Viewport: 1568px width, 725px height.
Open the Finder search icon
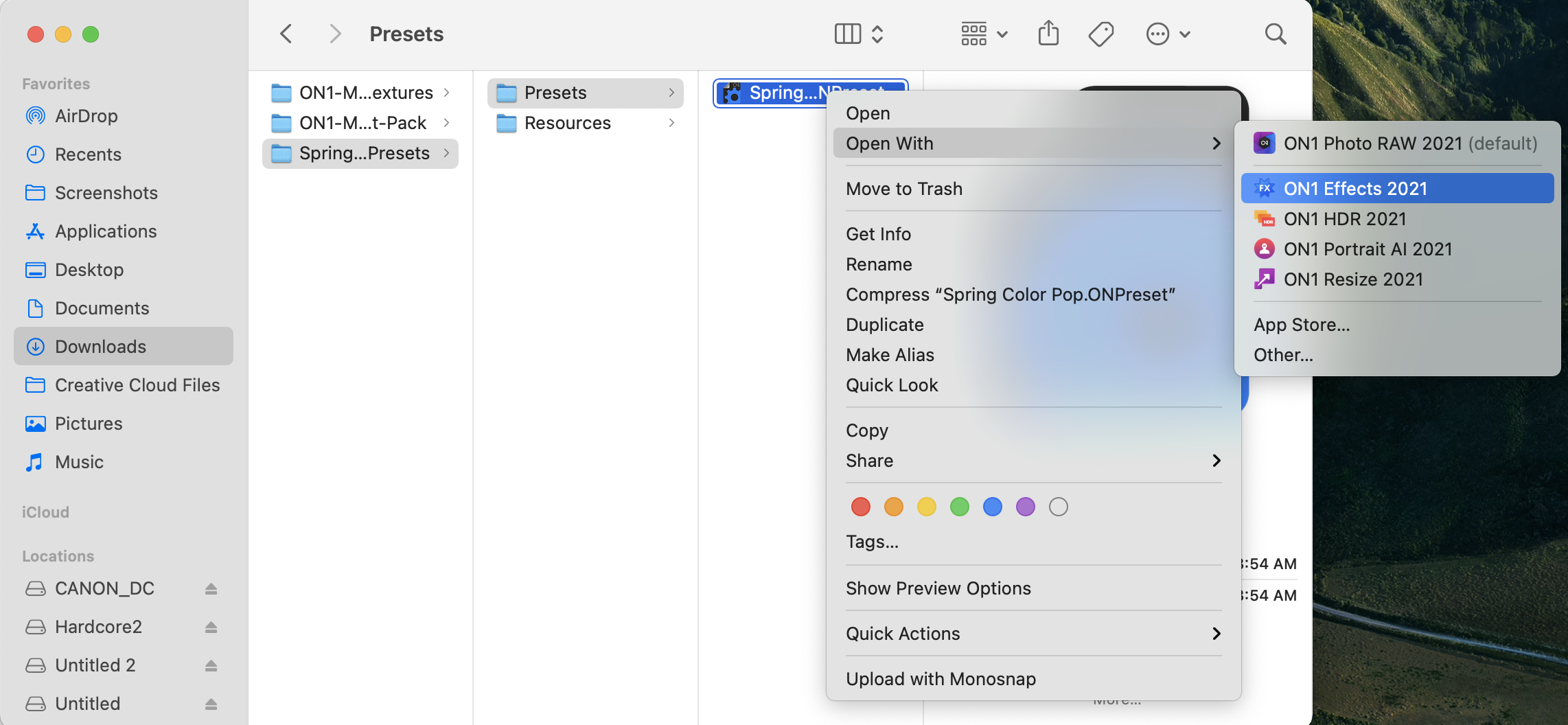click(x=1275, y=34)
